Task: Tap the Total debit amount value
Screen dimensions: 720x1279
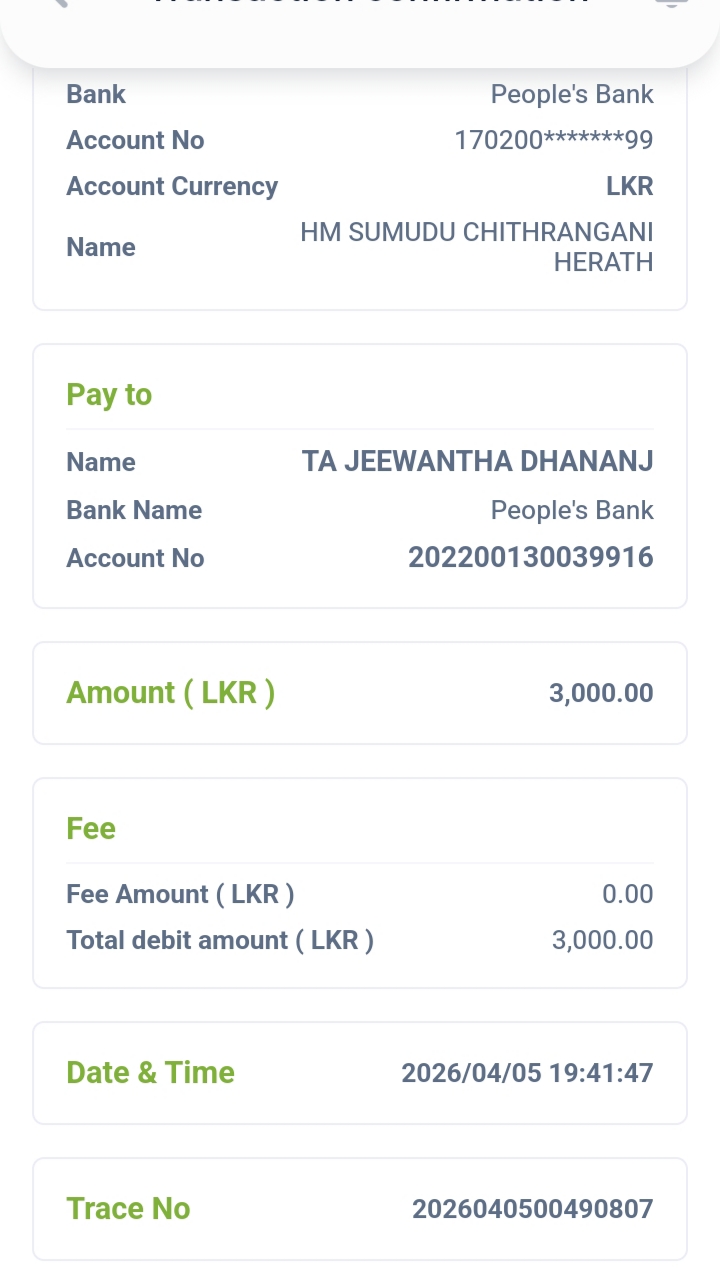Action: pyautogui.click(x=602, y=940)
